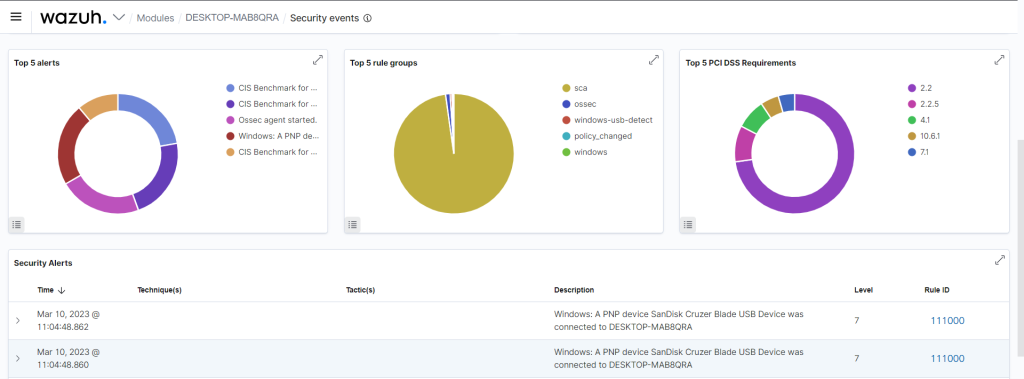Go to Modules breadcrumb
This screenshot has height=379, width=1024.
(155, 18)
